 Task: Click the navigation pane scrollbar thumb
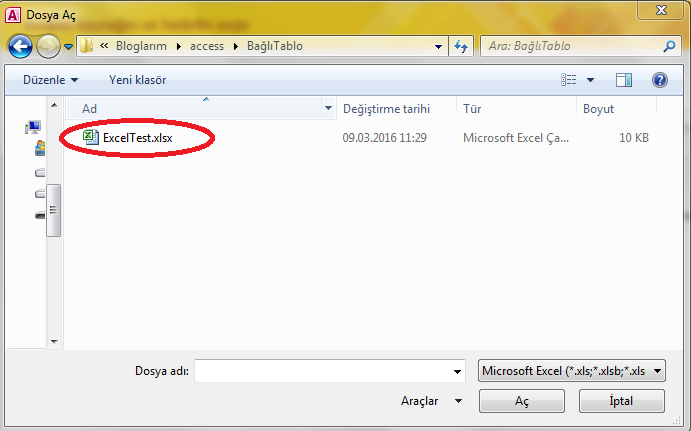pos(53,210)
